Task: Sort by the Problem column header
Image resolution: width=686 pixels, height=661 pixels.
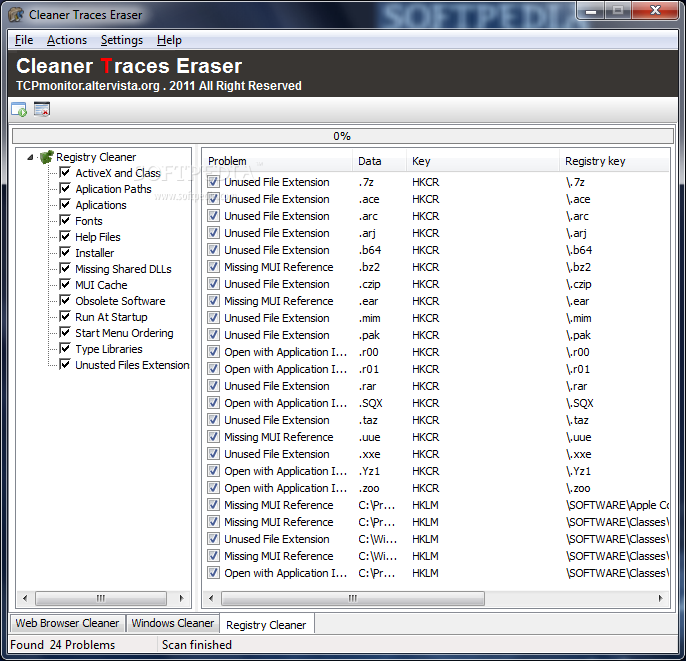Action: (277, 161)
